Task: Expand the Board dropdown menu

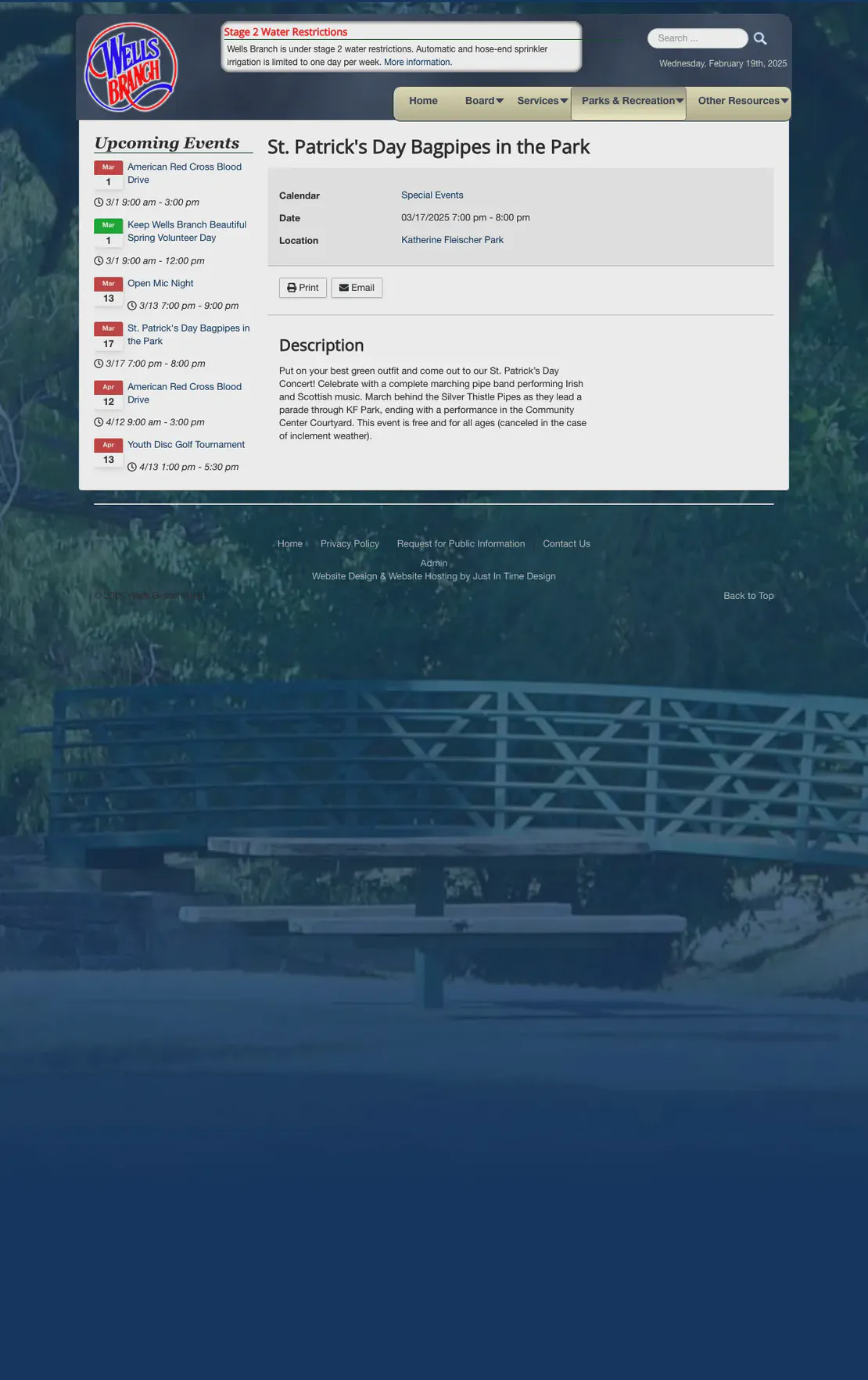Action: point(484,101)
